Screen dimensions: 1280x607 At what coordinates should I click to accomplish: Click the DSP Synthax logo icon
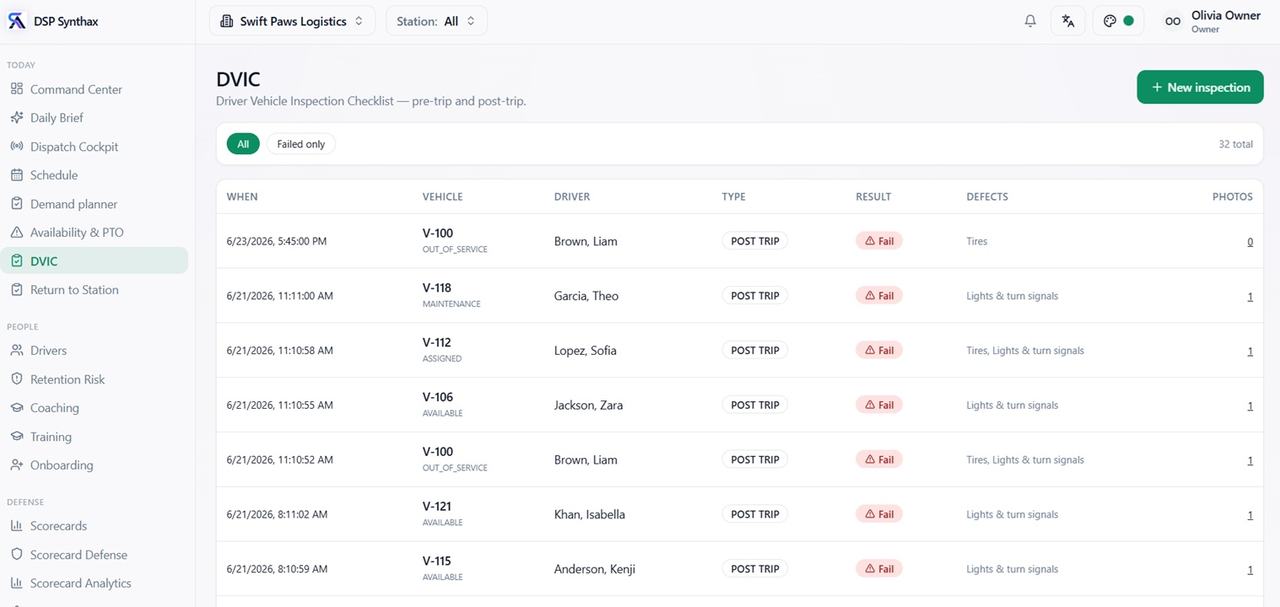(16, 21)
